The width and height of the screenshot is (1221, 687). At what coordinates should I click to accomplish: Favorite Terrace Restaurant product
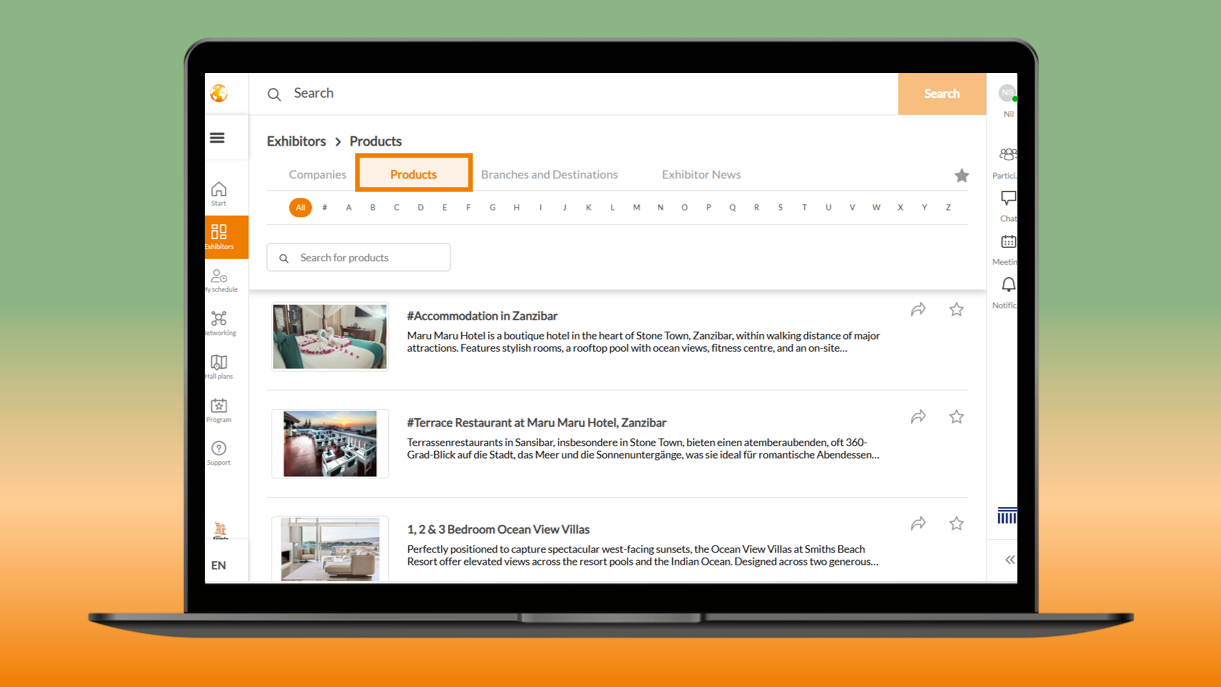click(x=956, y=417)
